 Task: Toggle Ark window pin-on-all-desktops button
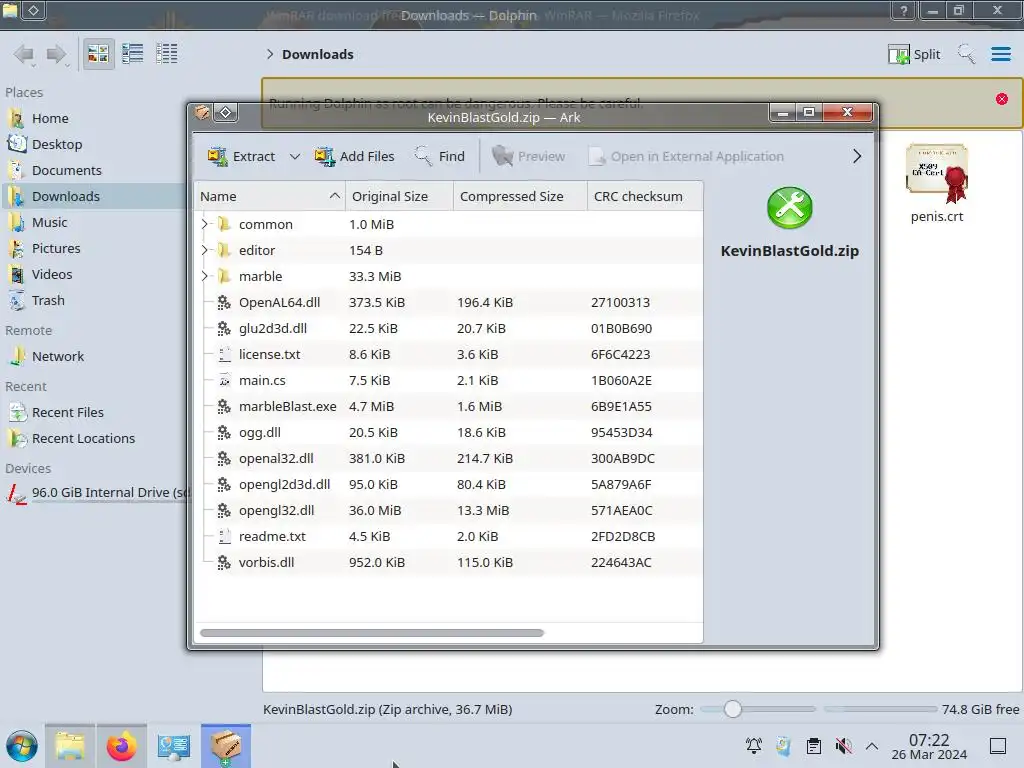coord(225,113)
